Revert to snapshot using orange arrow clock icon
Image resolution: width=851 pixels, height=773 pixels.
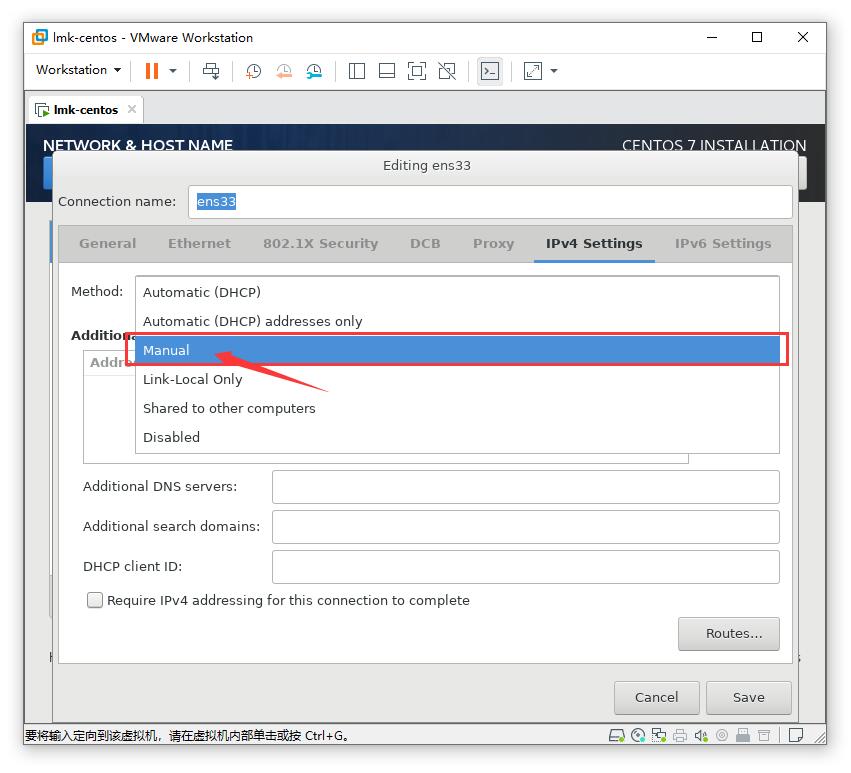[283, 71]
